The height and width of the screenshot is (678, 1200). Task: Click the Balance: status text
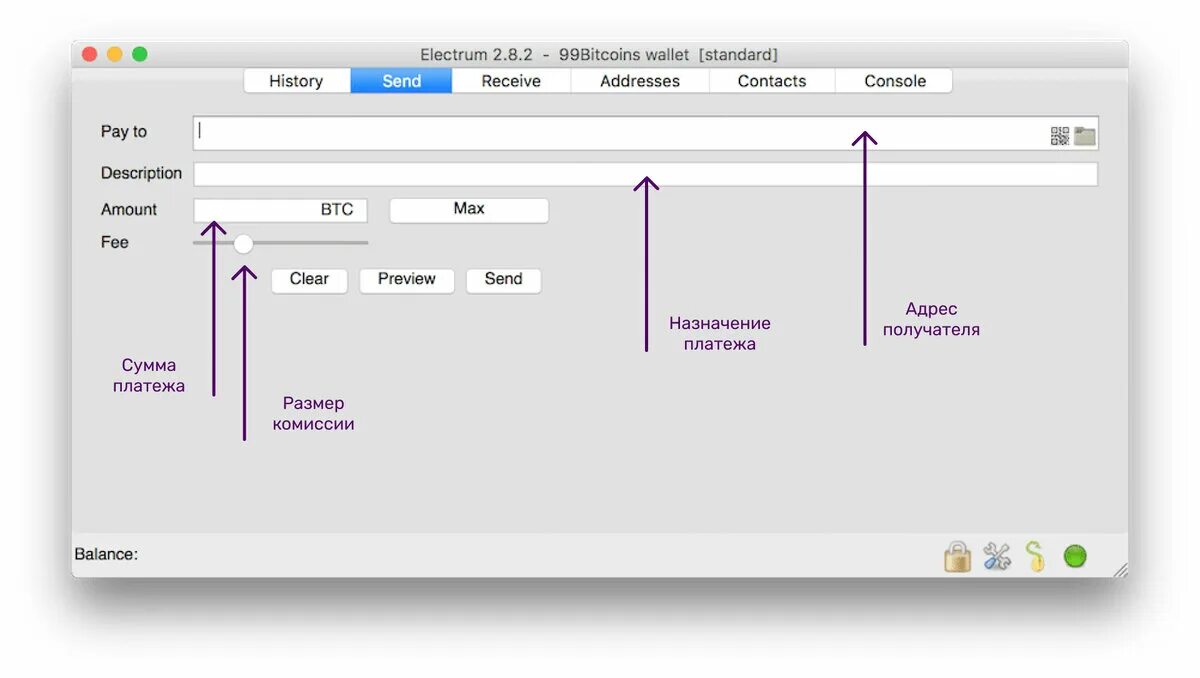click(x=106, y=554)
